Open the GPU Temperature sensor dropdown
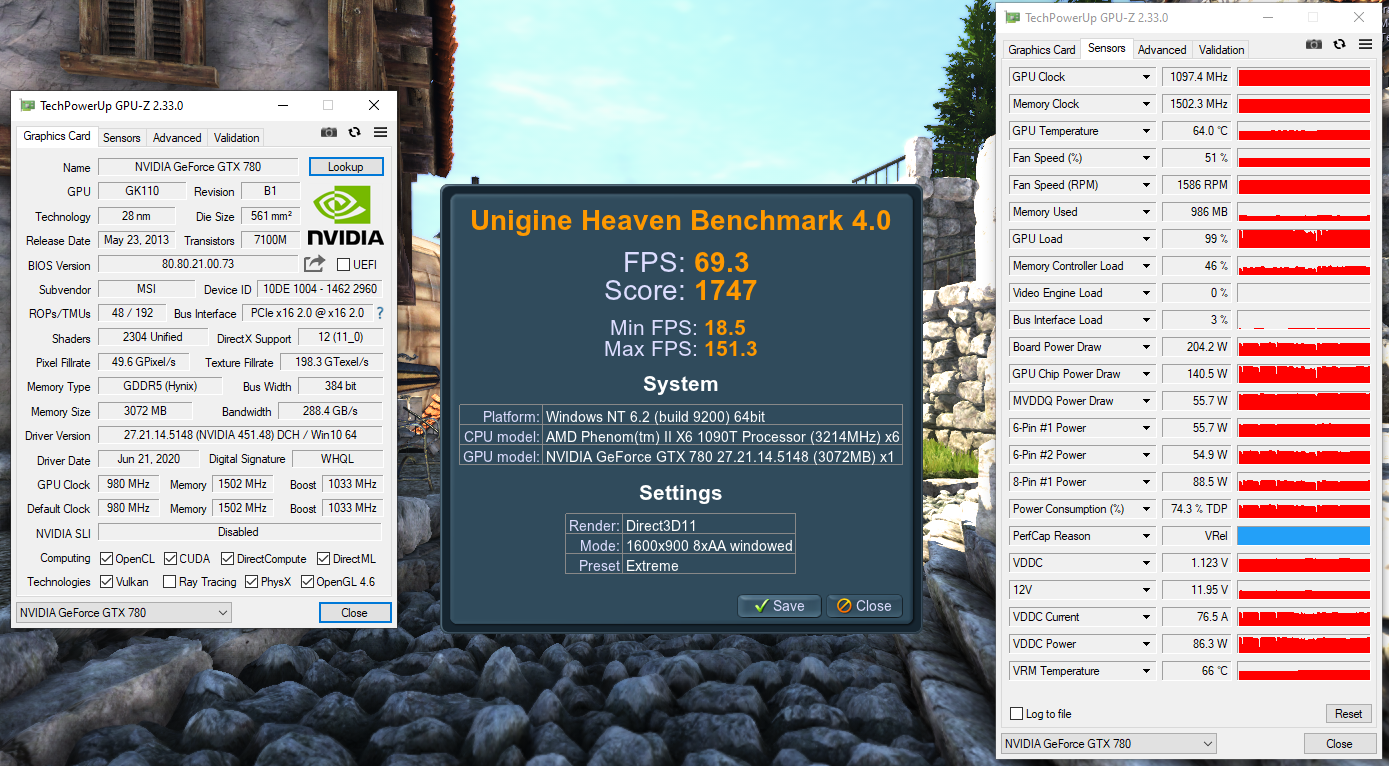Image resolution: width=1389 pixels, height=766 pixels. pyautogui.click(x=1146, y=131)
